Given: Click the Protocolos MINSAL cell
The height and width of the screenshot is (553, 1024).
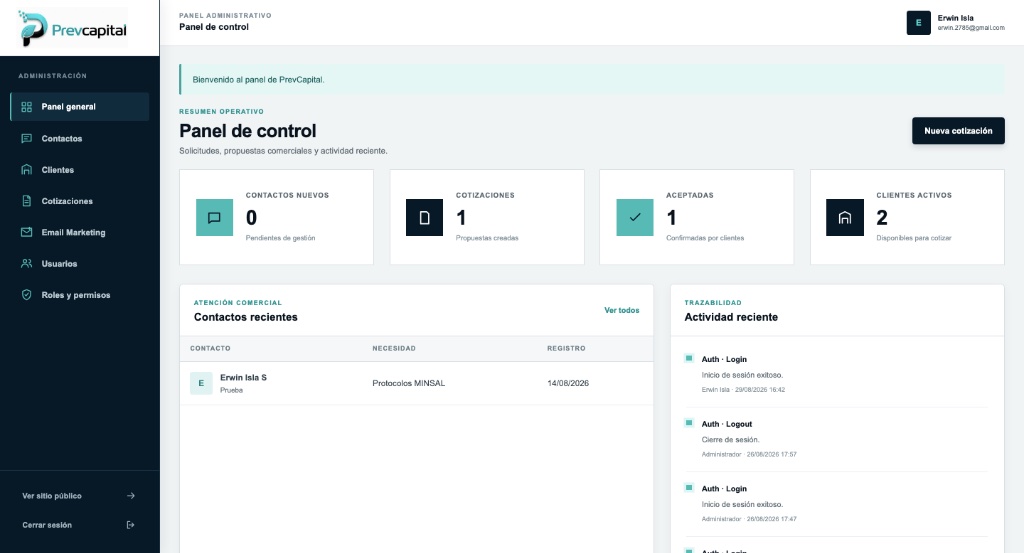Looking at the screenshot, I should [x=409, y=383].
